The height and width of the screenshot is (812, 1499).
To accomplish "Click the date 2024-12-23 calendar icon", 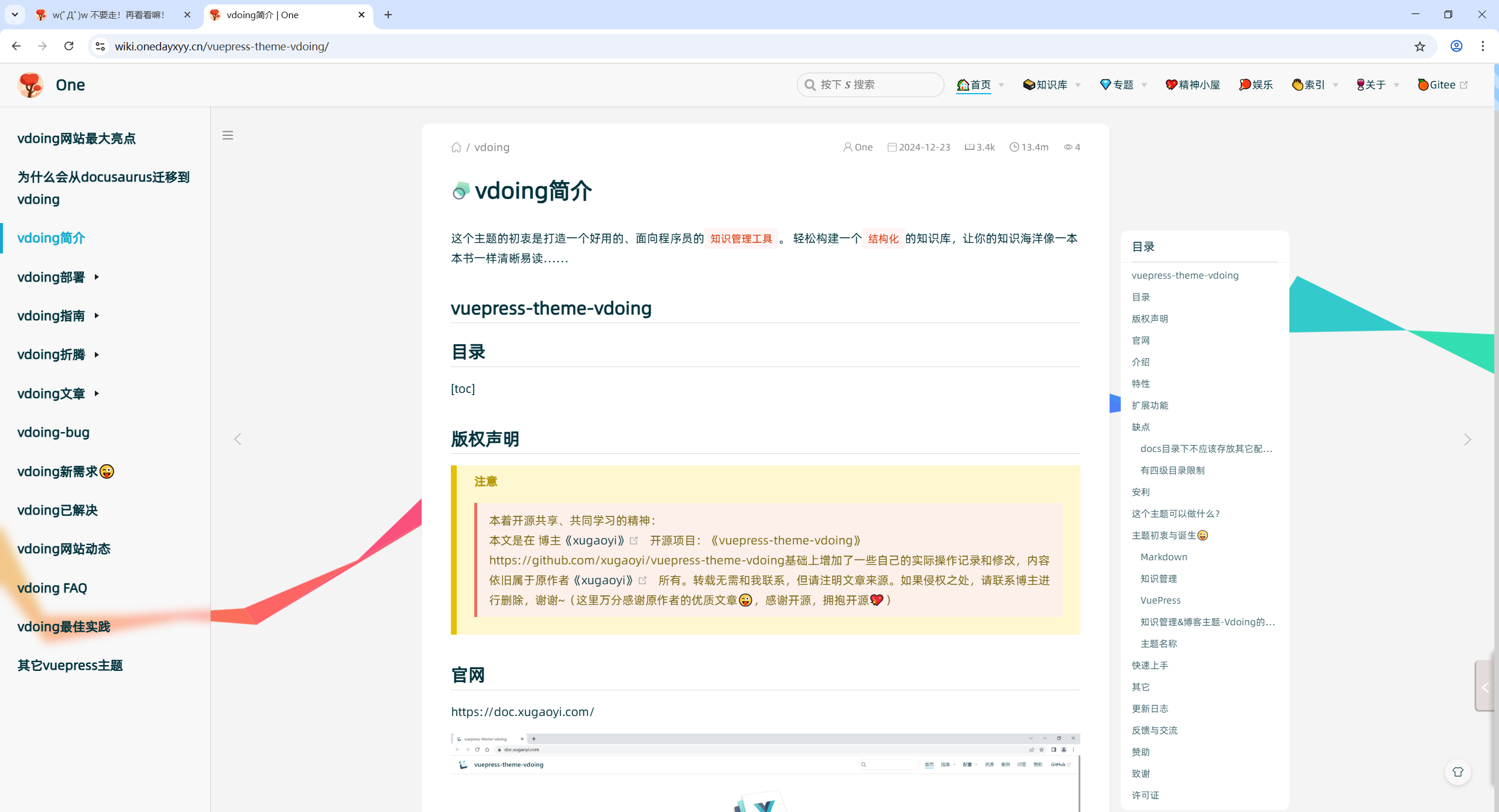I will coord(892,147).
